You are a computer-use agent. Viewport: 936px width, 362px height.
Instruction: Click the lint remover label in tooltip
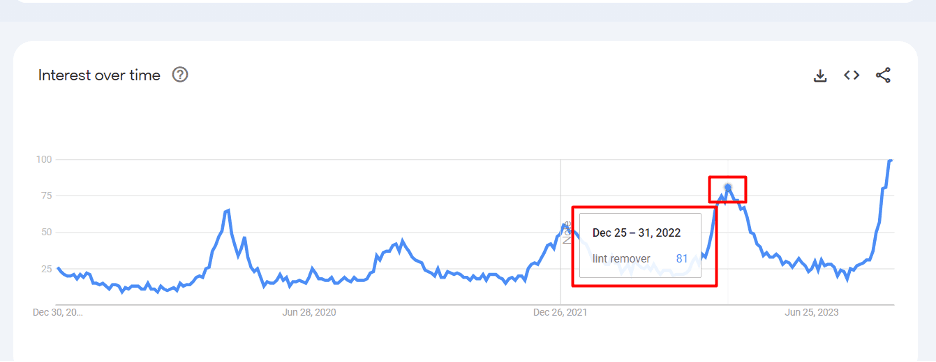tap(621, 259)
